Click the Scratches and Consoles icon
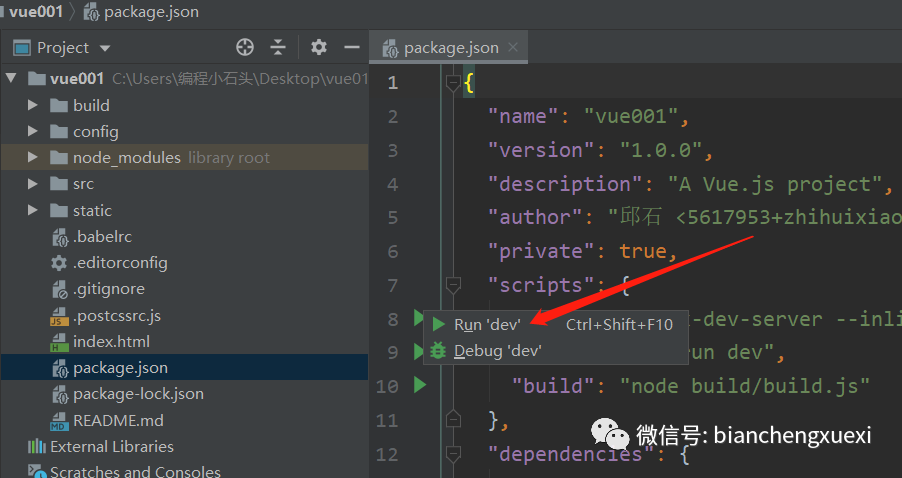 point(37,472)
